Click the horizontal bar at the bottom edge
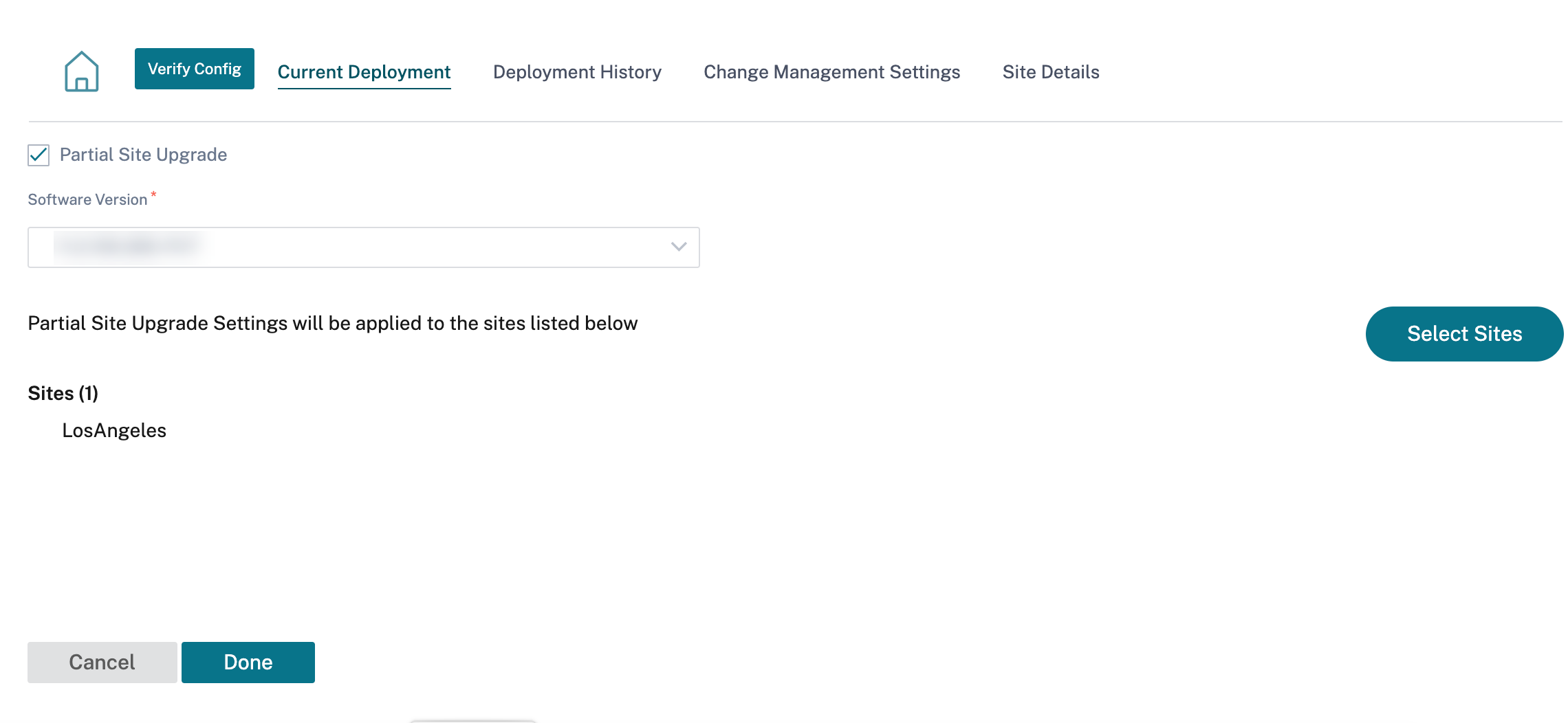Image resolution: width=1568 pixels, height=723 pixels. tap(473, 721)
